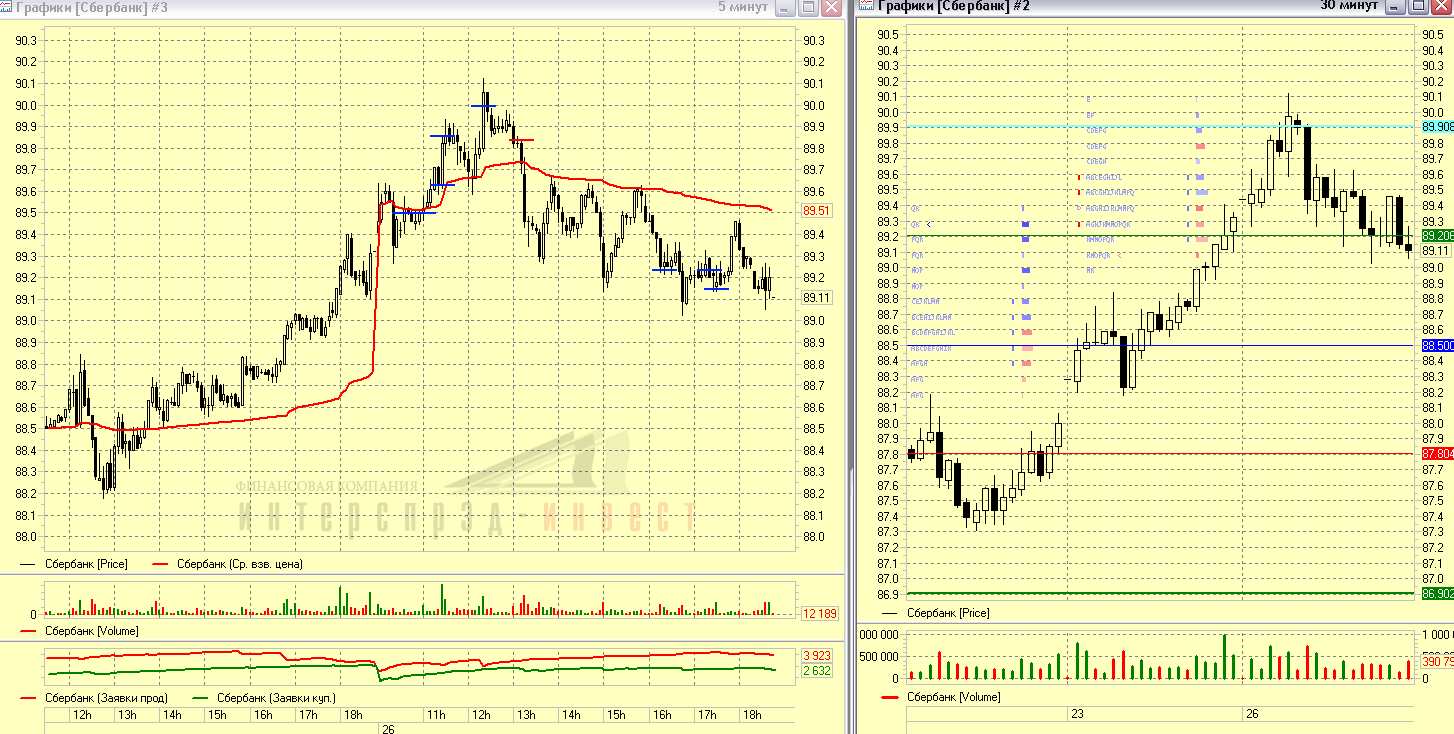Click the red 89.51 average price label

pyautogui.click(x=816, y=211)
